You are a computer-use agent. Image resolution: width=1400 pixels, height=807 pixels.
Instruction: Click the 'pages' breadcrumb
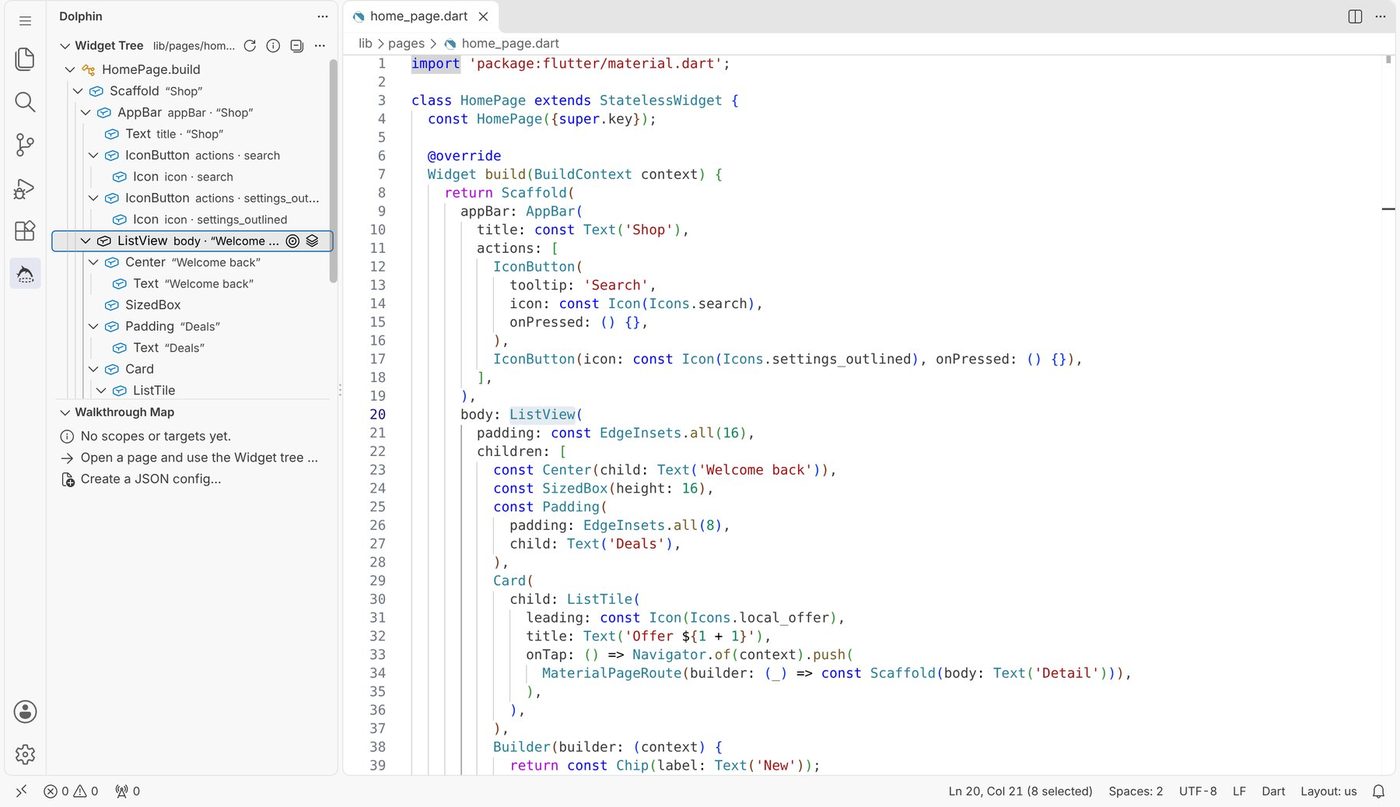(x=406, y=44)
